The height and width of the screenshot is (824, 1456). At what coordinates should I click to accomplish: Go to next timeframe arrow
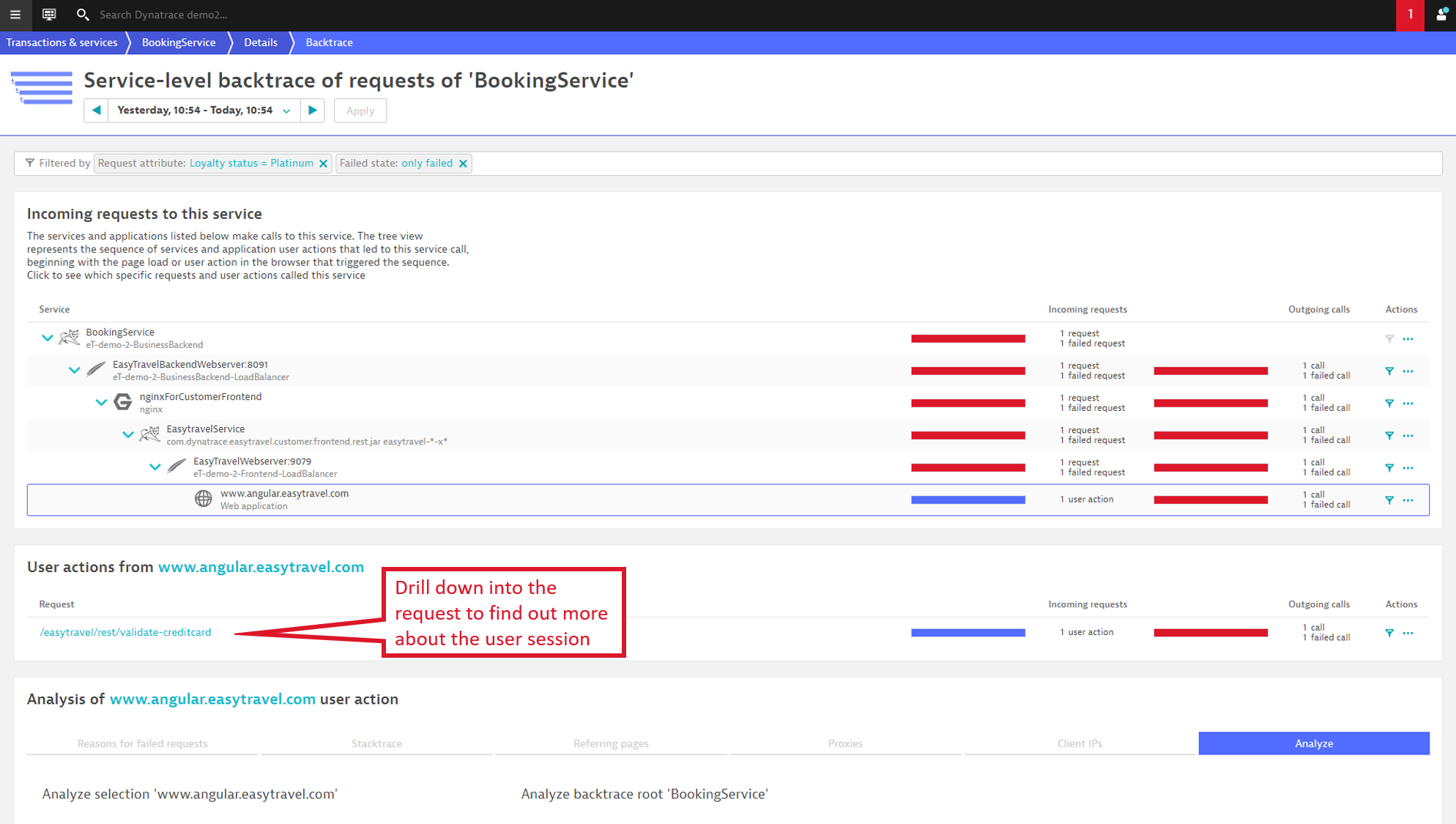point(313,111)
